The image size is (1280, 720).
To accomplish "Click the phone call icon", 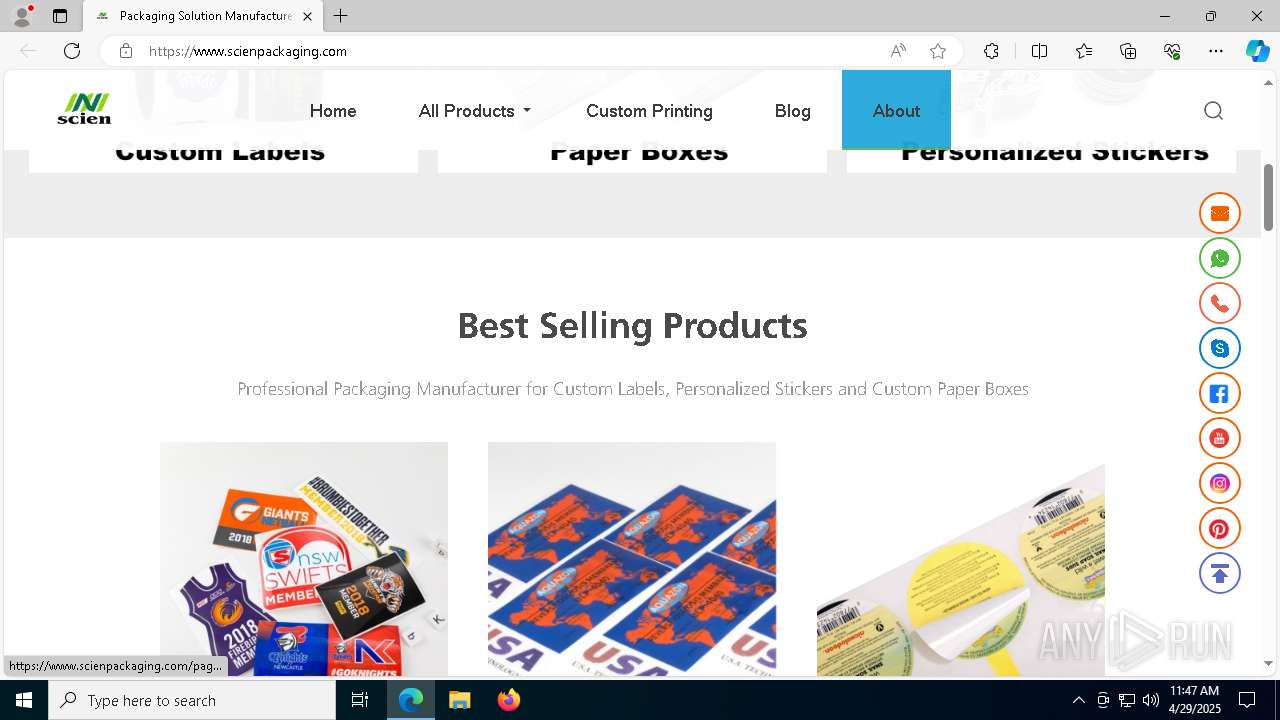I will click(1220, 303).
